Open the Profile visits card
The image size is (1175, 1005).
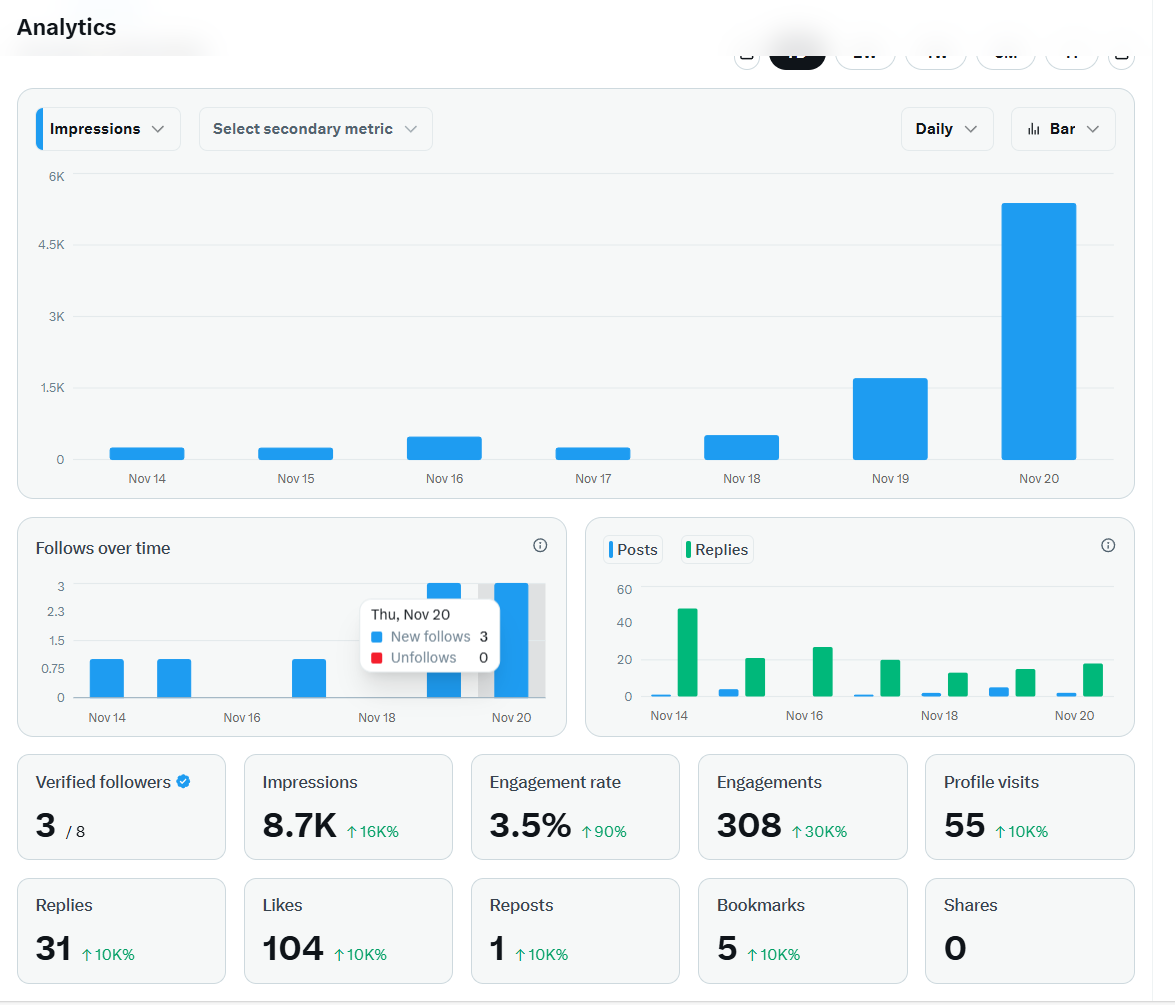tap(1030, 806)
